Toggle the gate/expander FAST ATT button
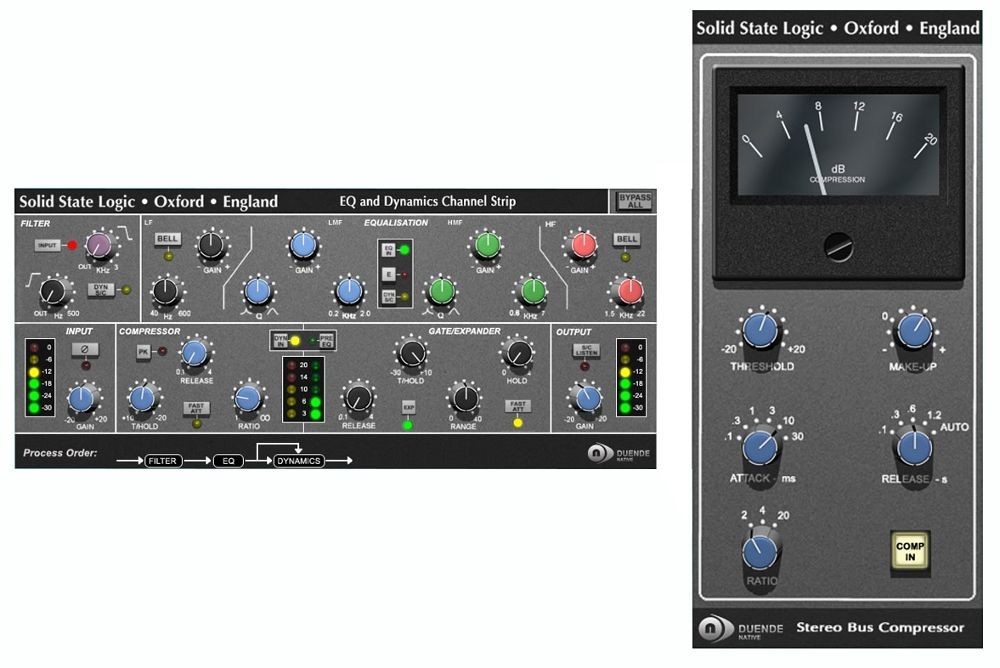This screenshot has width=1000, height=668. click(x=518, y=405)
